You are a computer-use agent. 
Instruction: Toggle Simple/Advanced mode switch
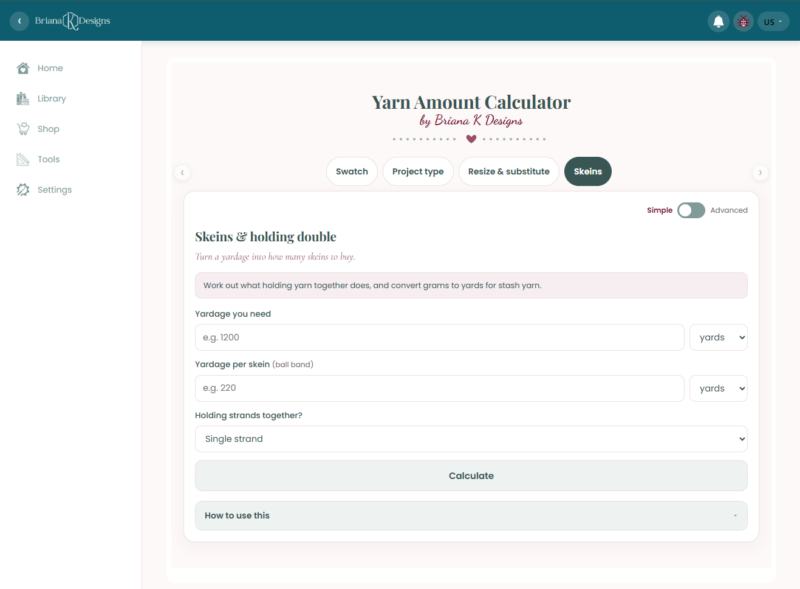coord(691,210)
